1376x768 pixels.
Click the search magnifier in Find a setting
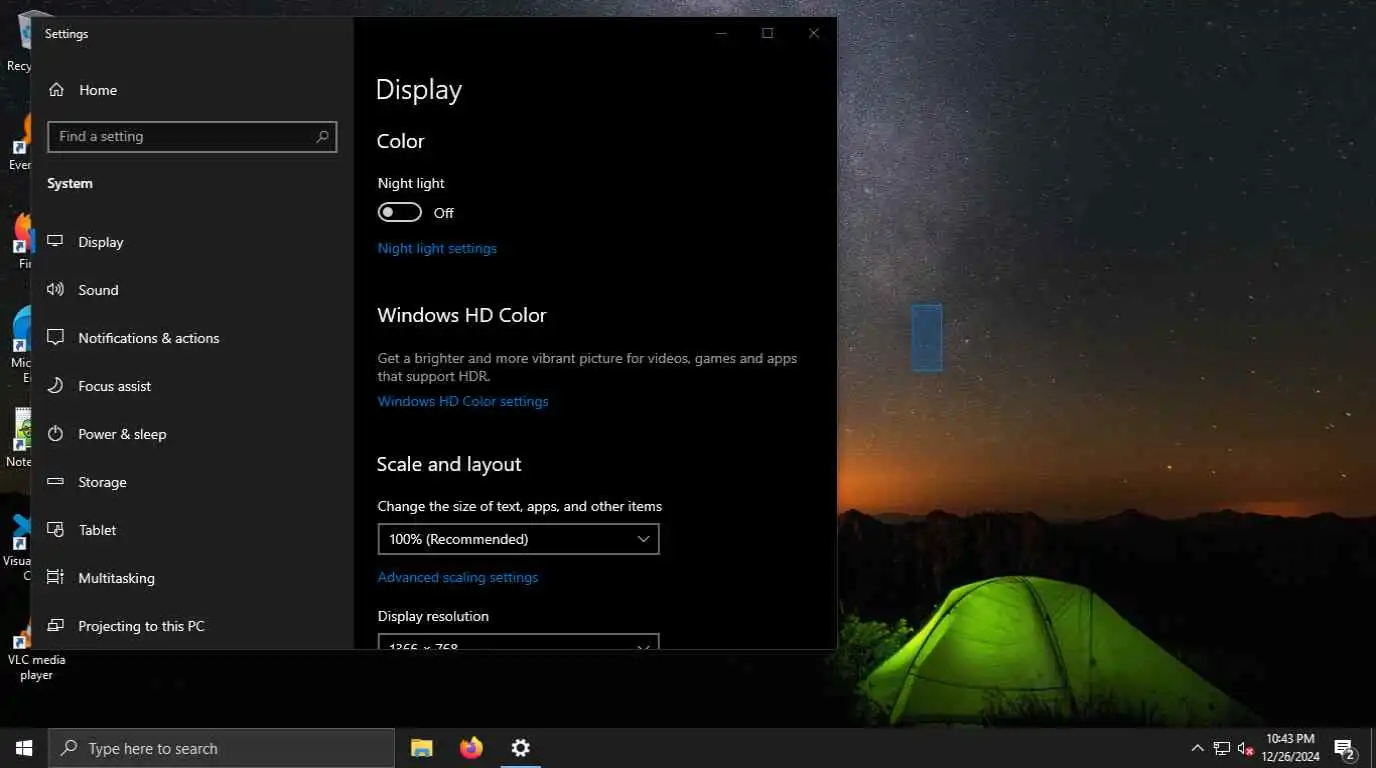(x=322, y=137)
